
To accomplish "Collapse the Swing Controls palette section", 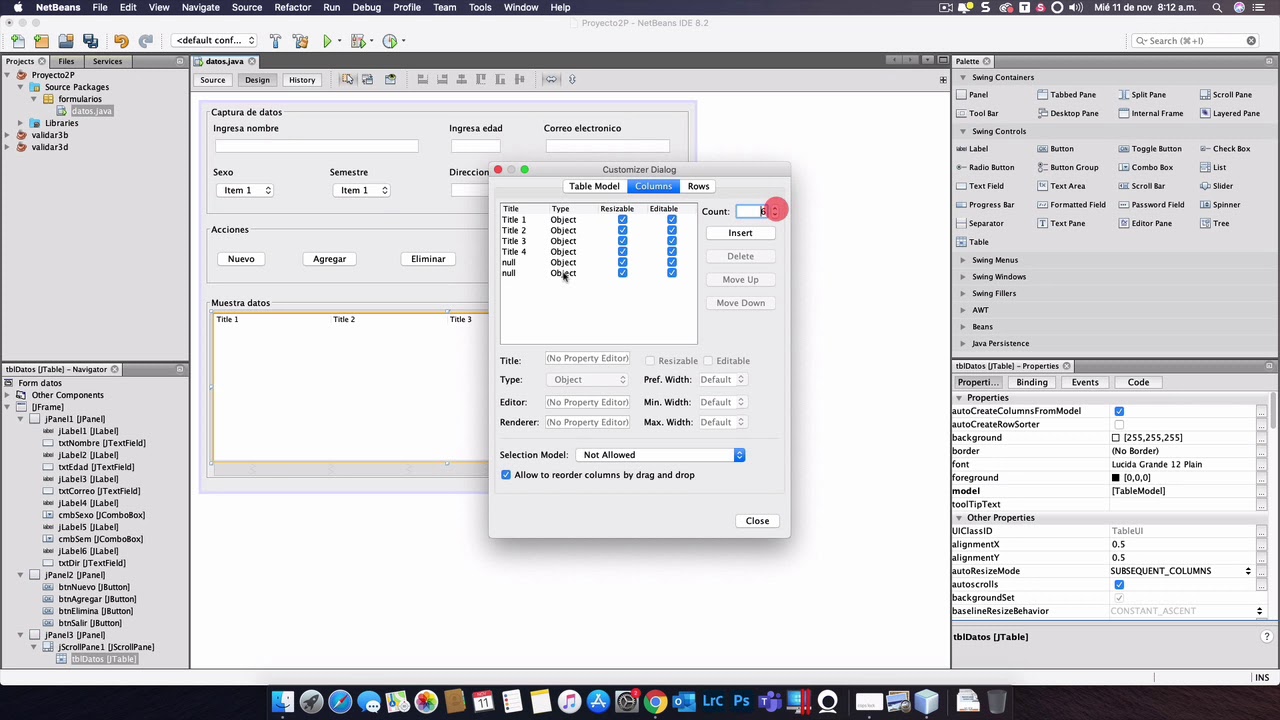I will pyautogui.click(x=963, y=131).
